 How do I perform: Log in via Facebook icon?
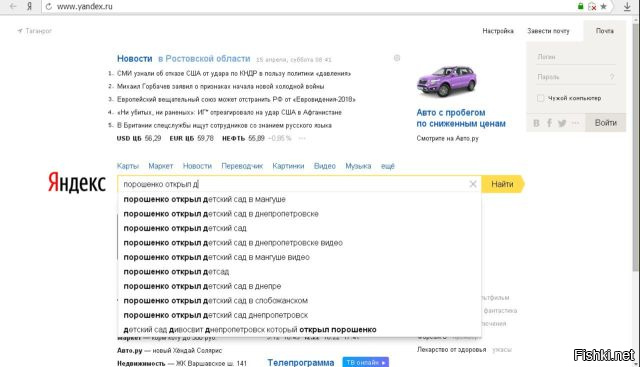point(549,123)
